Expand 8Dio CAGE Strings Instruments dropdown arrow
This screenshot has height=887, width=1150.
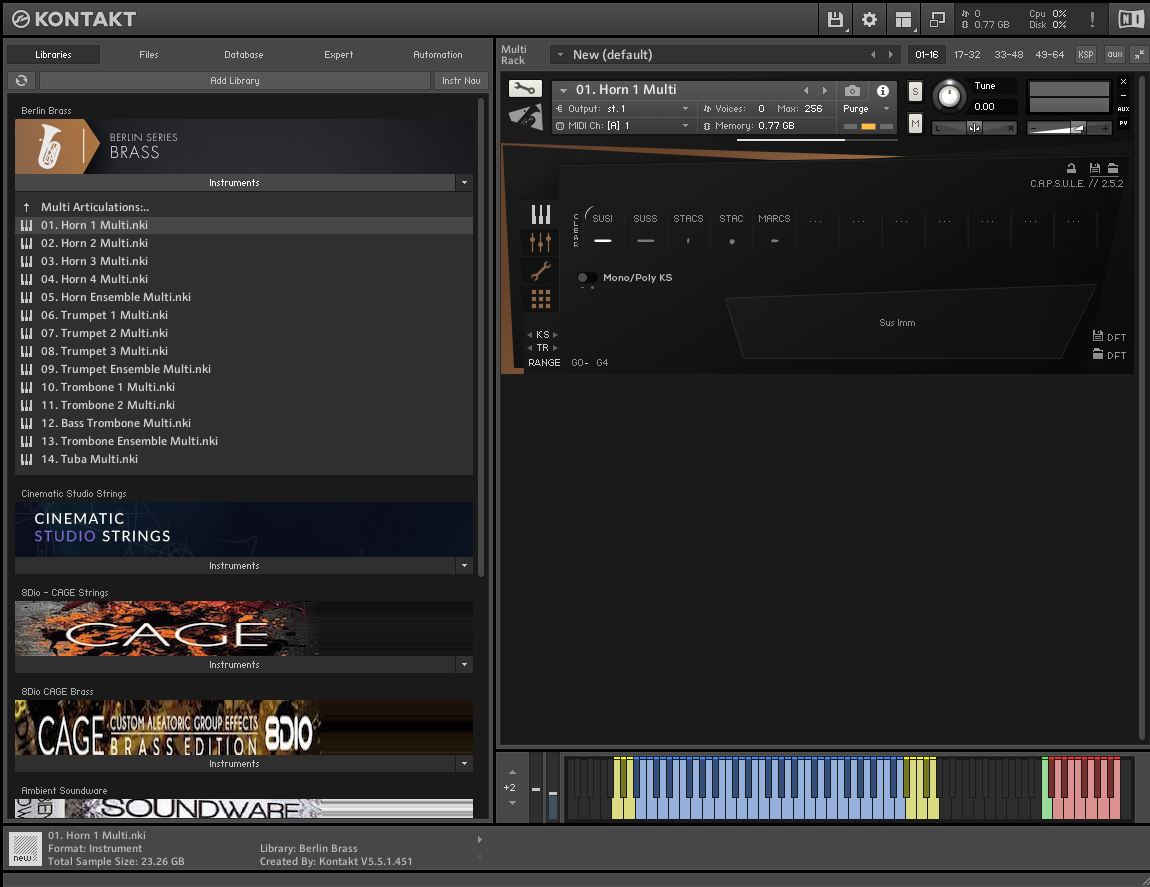464,665
